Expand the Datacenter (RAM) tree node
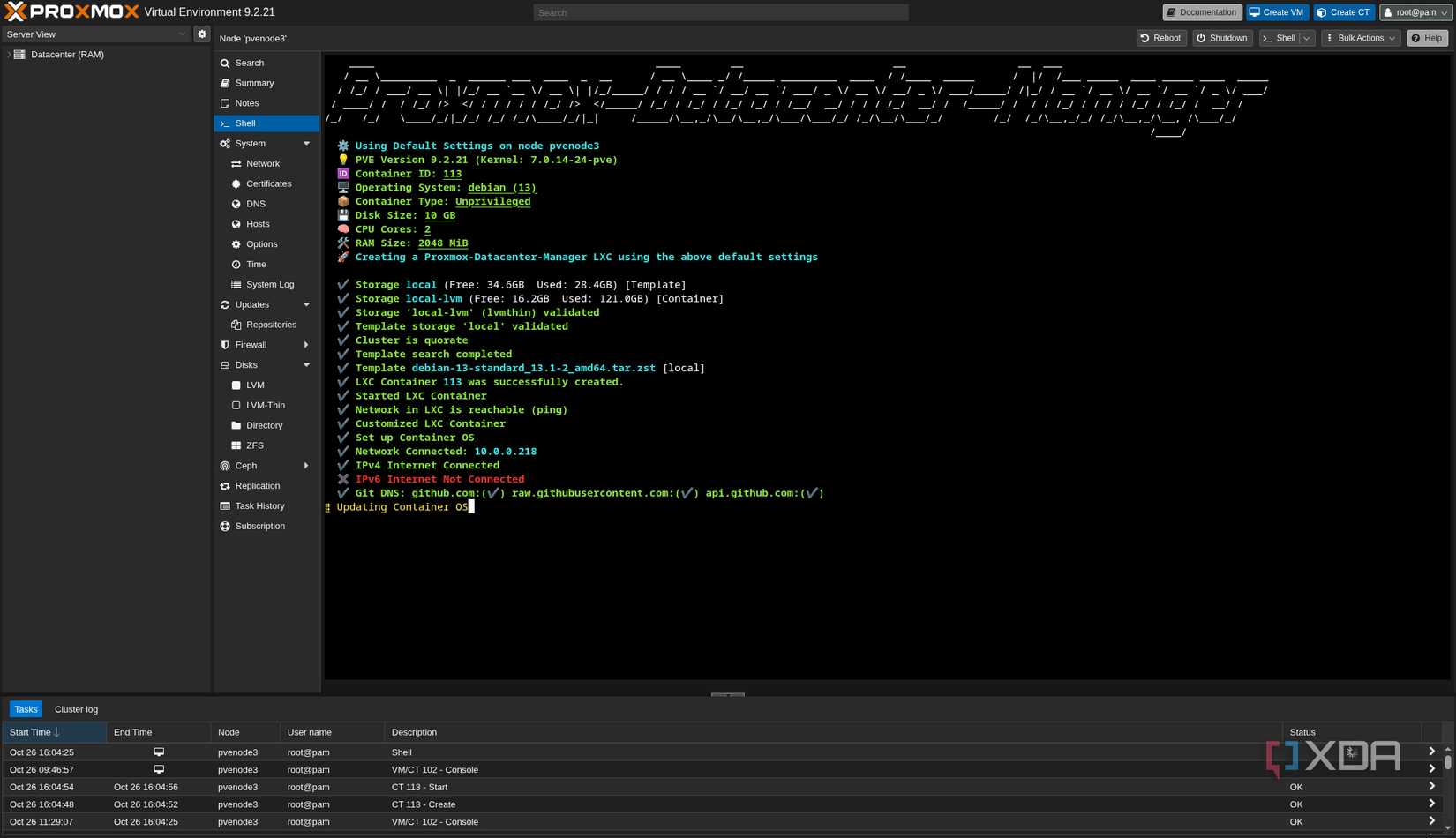Viewport: 1456px width, 838px height. (x=9, y=55)
